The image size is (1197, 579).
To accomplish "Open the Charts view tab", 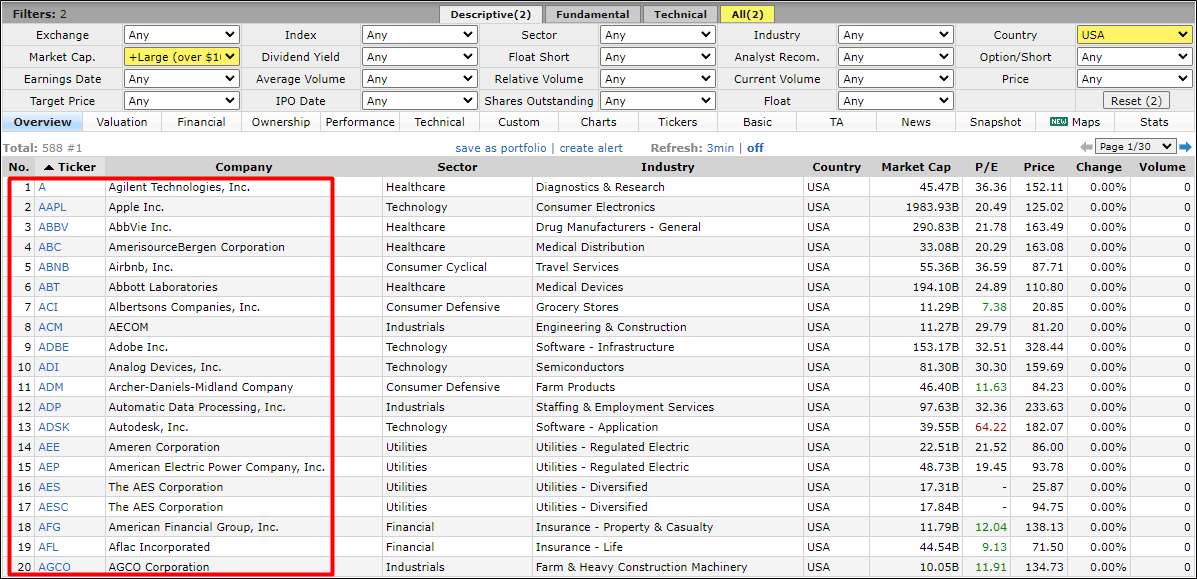I will 598,122.
